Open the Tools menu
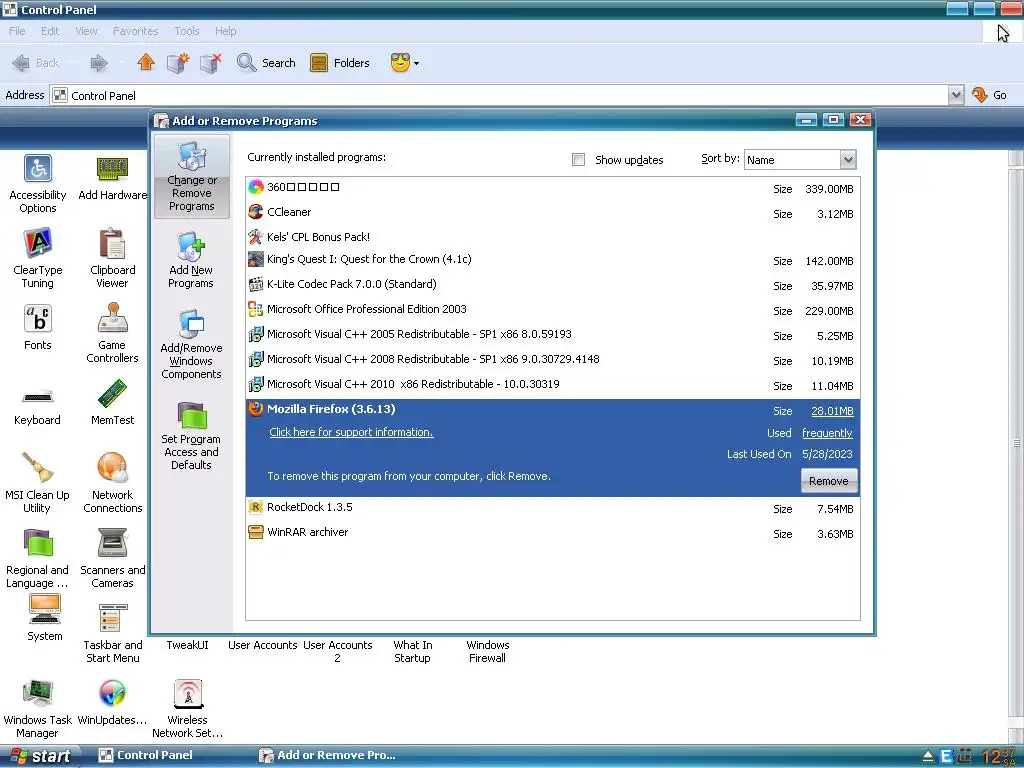 pos(187,31)
